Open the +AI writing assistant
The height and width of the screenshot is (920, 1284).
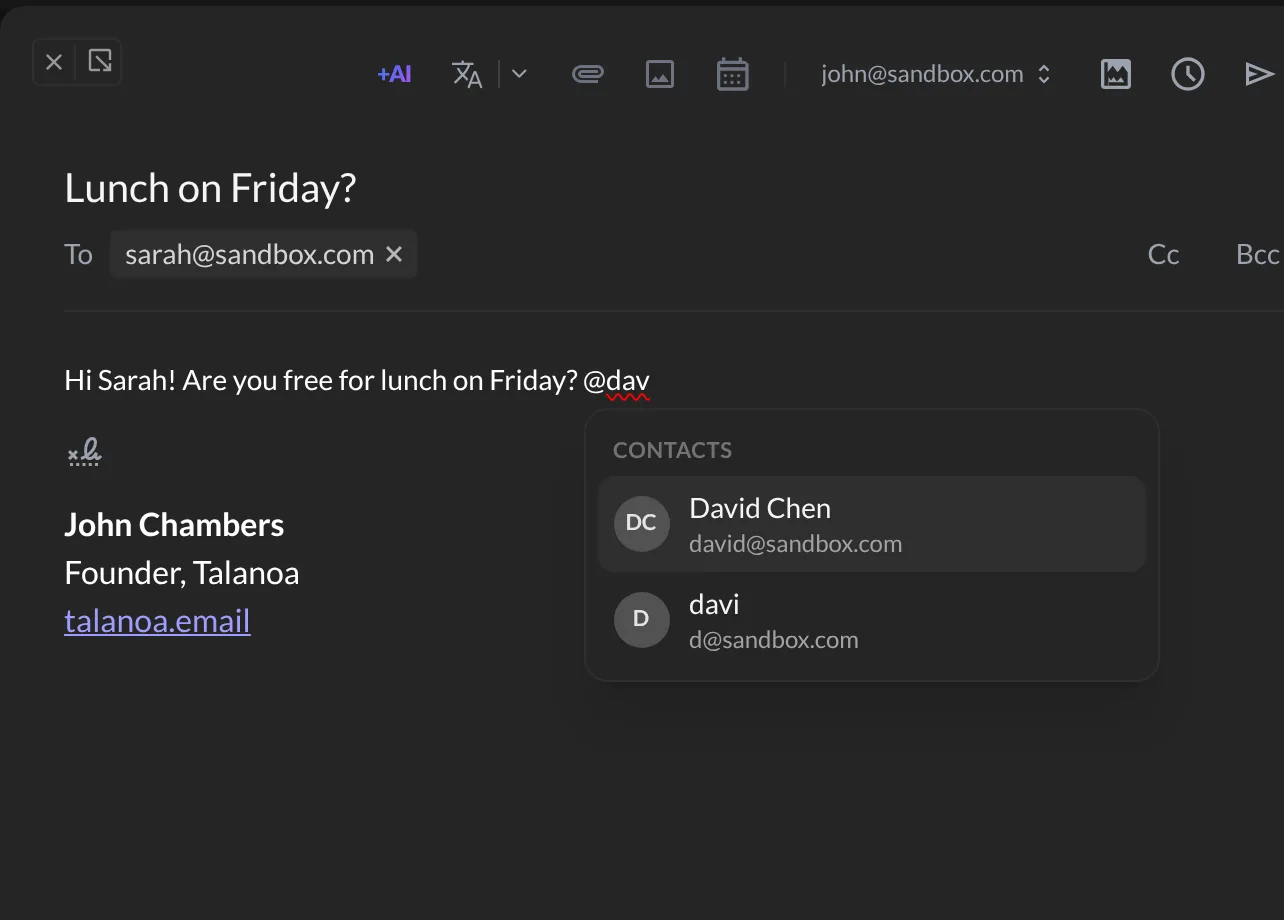click(x=394, y=74)
